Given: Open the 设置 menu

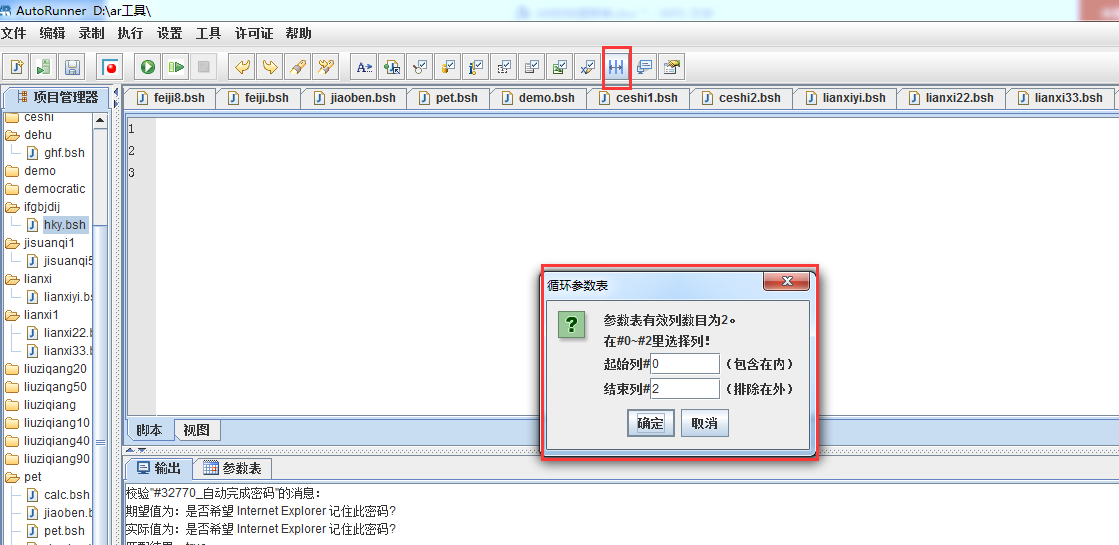Looking at the screenshot, I should coord(170,33).
